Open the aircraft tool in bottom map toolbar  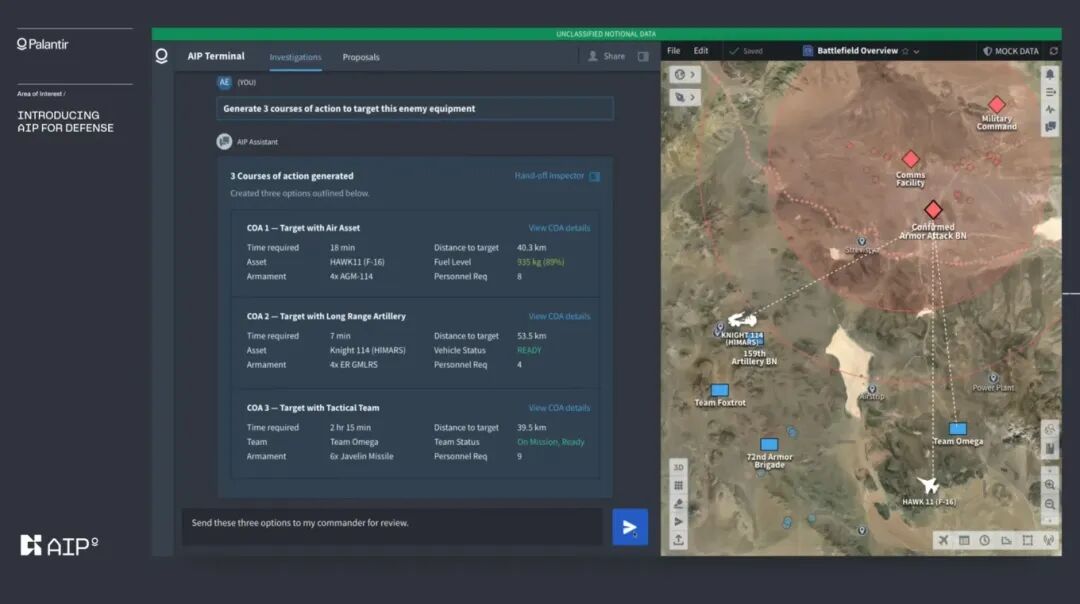(944, 541)
